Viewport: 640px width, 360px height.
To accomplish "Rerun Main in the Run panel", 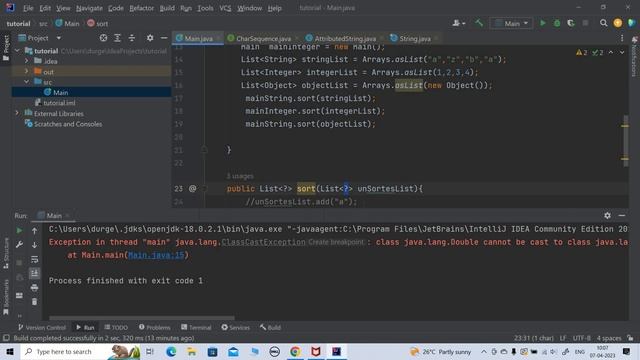I will pyautogui.click(x=19, y=231).
